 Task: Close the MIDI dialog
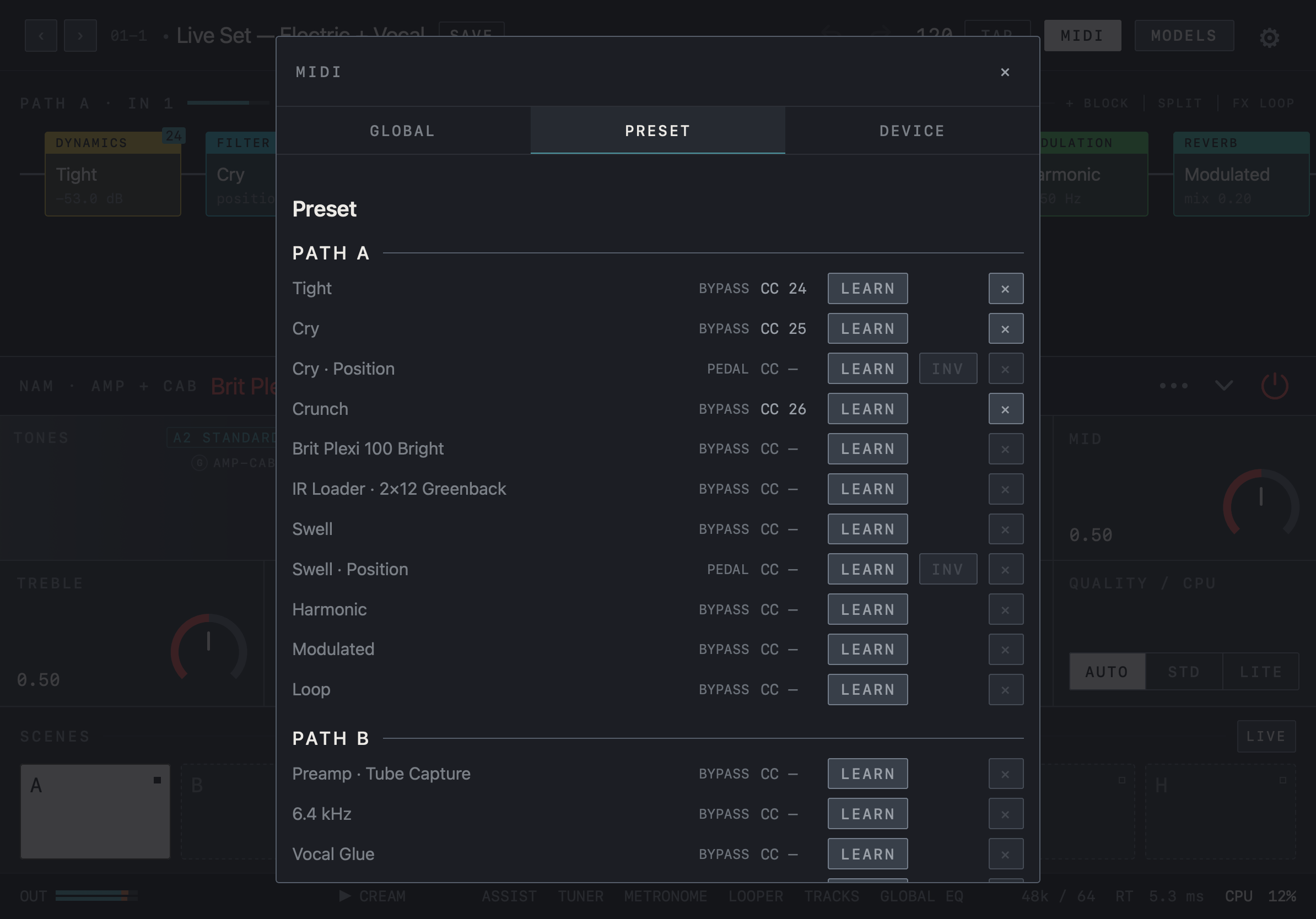point(1004,72)
